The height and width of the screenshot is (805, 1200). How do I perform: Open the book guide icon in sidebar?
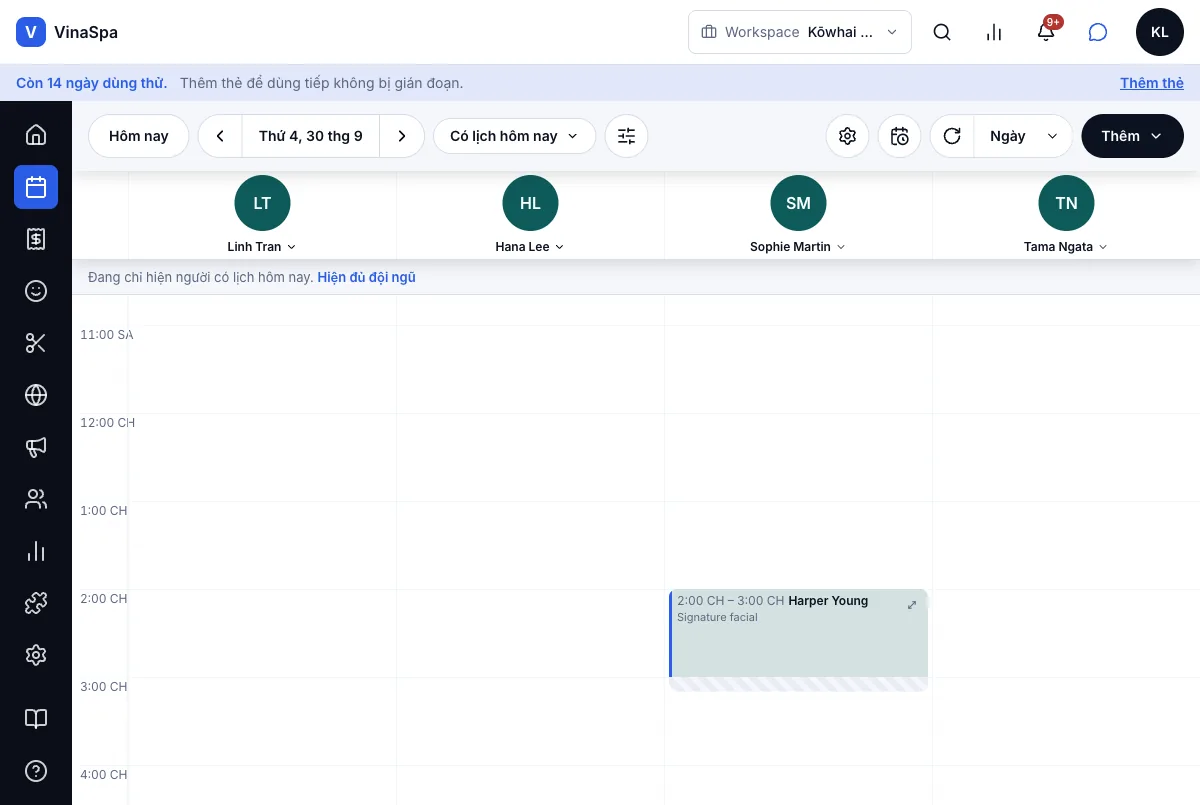pyautogui.click(x=36, y=719)
